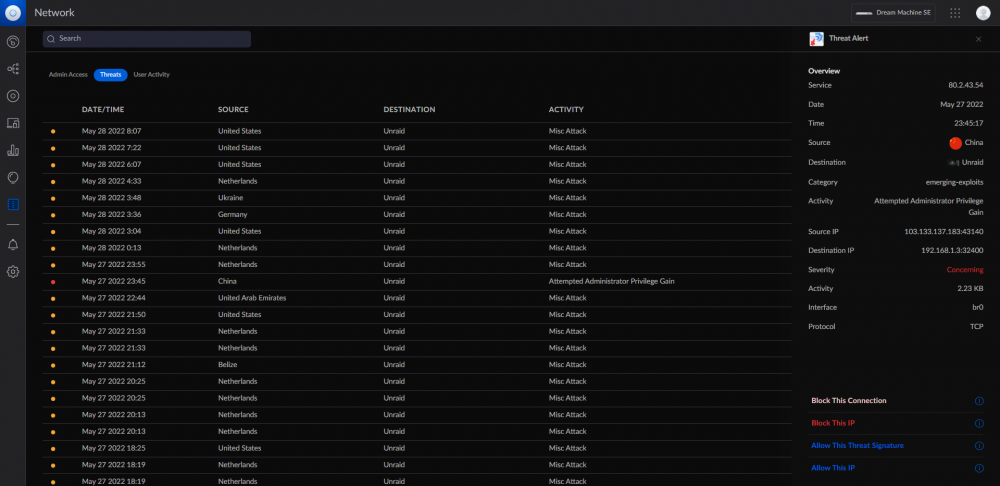Click the Belize source cell
This screenshot has height=486, width=1000.
(228, 365)
